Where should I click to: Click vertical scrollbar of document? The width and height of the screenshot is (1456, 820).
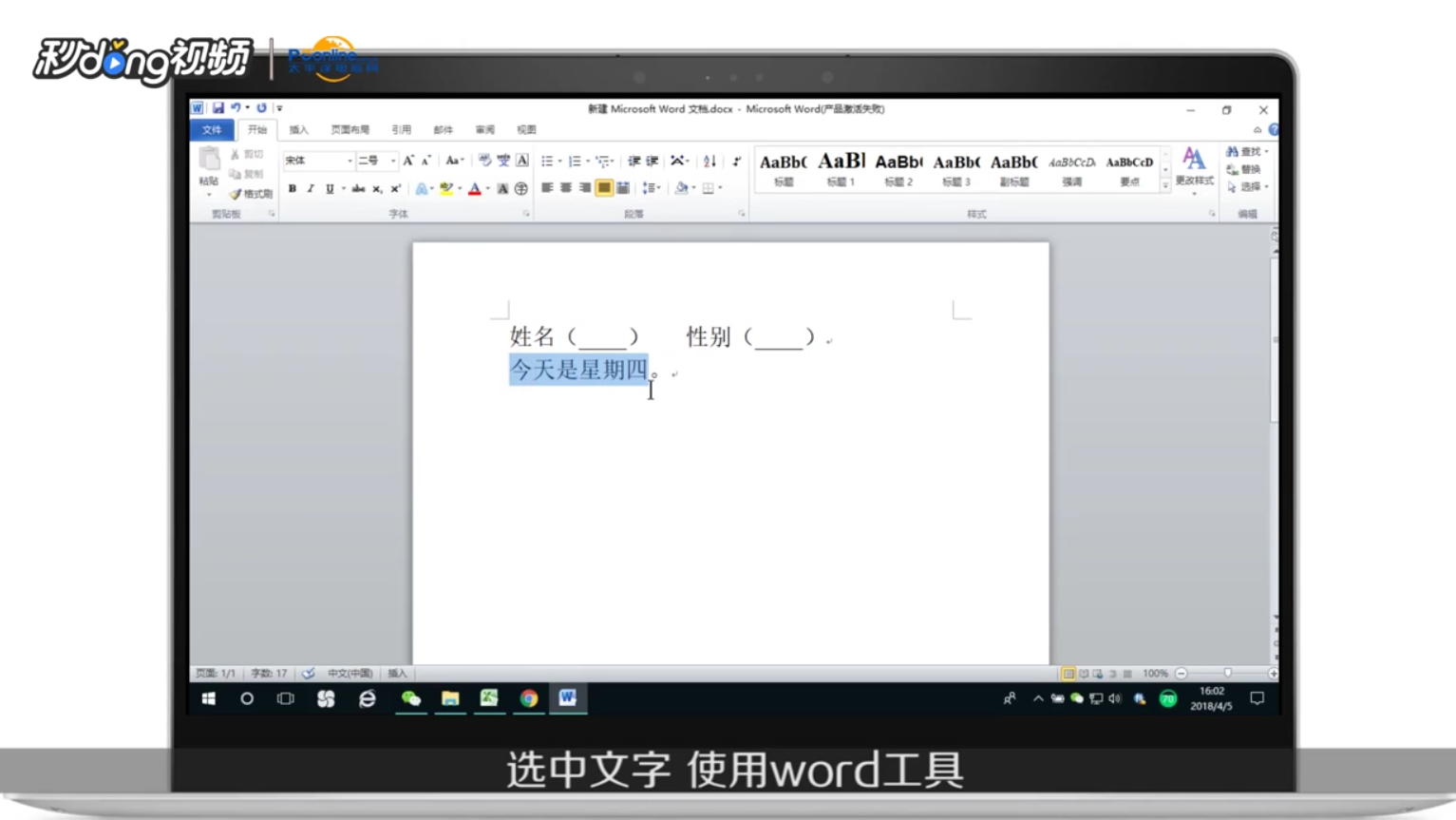point(1275,342)
